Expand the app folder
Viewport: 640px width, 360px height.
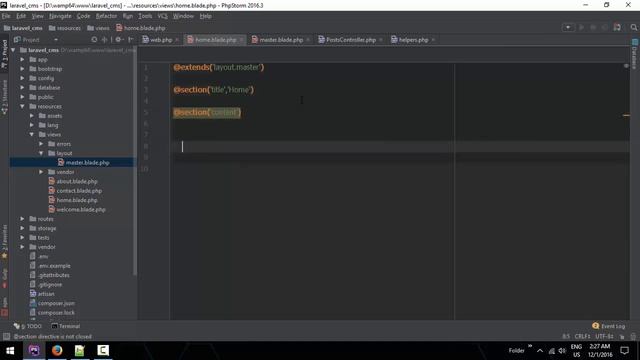[22, 60]
